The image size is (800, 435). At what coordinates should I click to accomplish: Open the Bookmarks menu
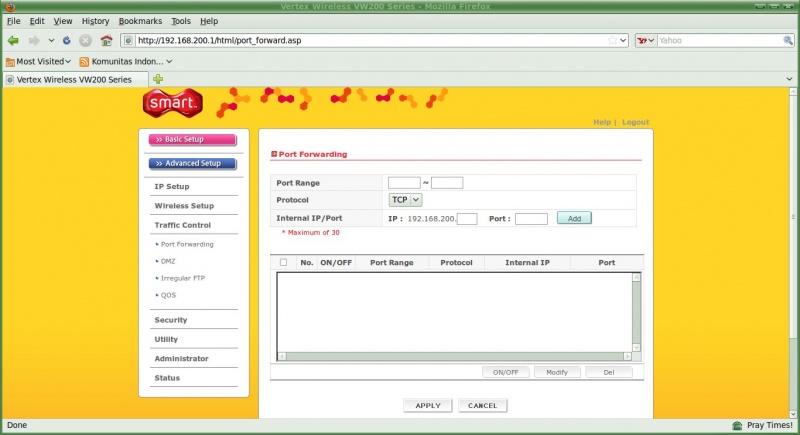click(x=139, y=20)
